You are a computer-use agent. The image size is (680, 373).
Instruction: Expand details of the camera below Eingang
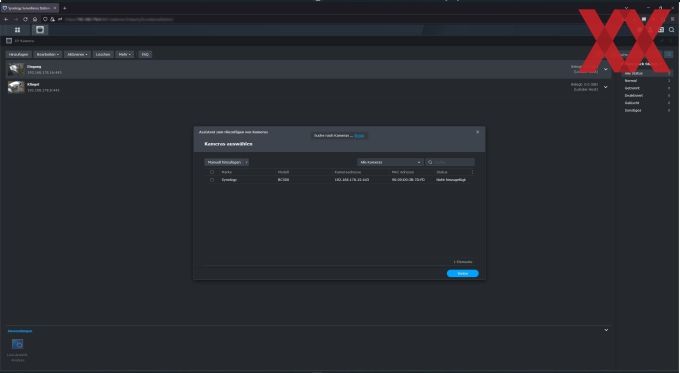606,87
